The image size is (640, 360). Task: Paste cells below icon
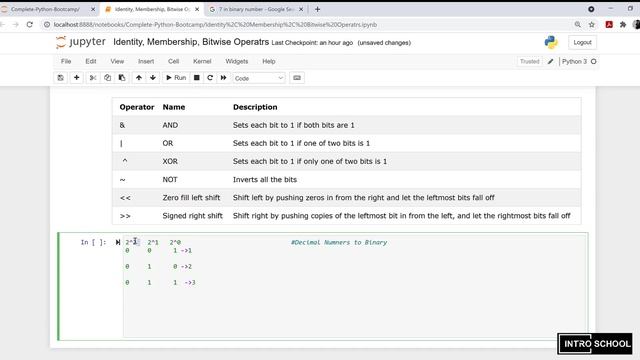pyautogui.click(x=122, y=78)
